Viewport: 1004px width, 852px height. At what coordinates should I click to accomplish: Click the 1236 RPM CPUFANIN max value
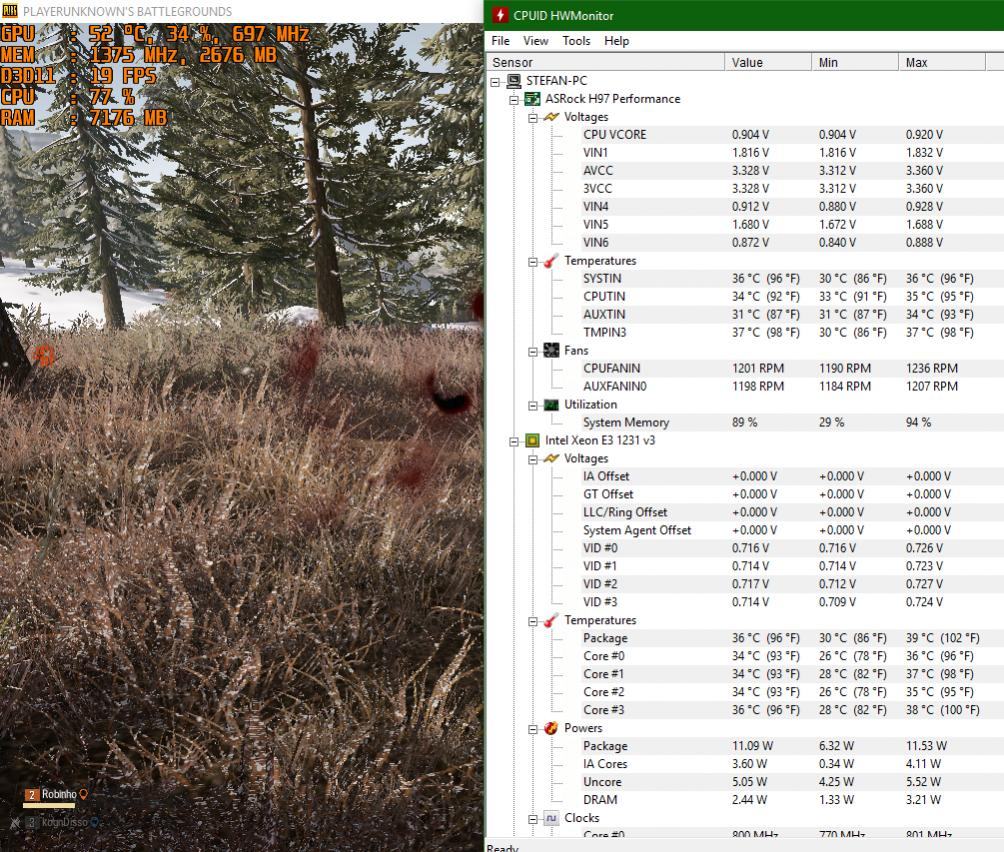pyautogui.click(x=932, y=368)
